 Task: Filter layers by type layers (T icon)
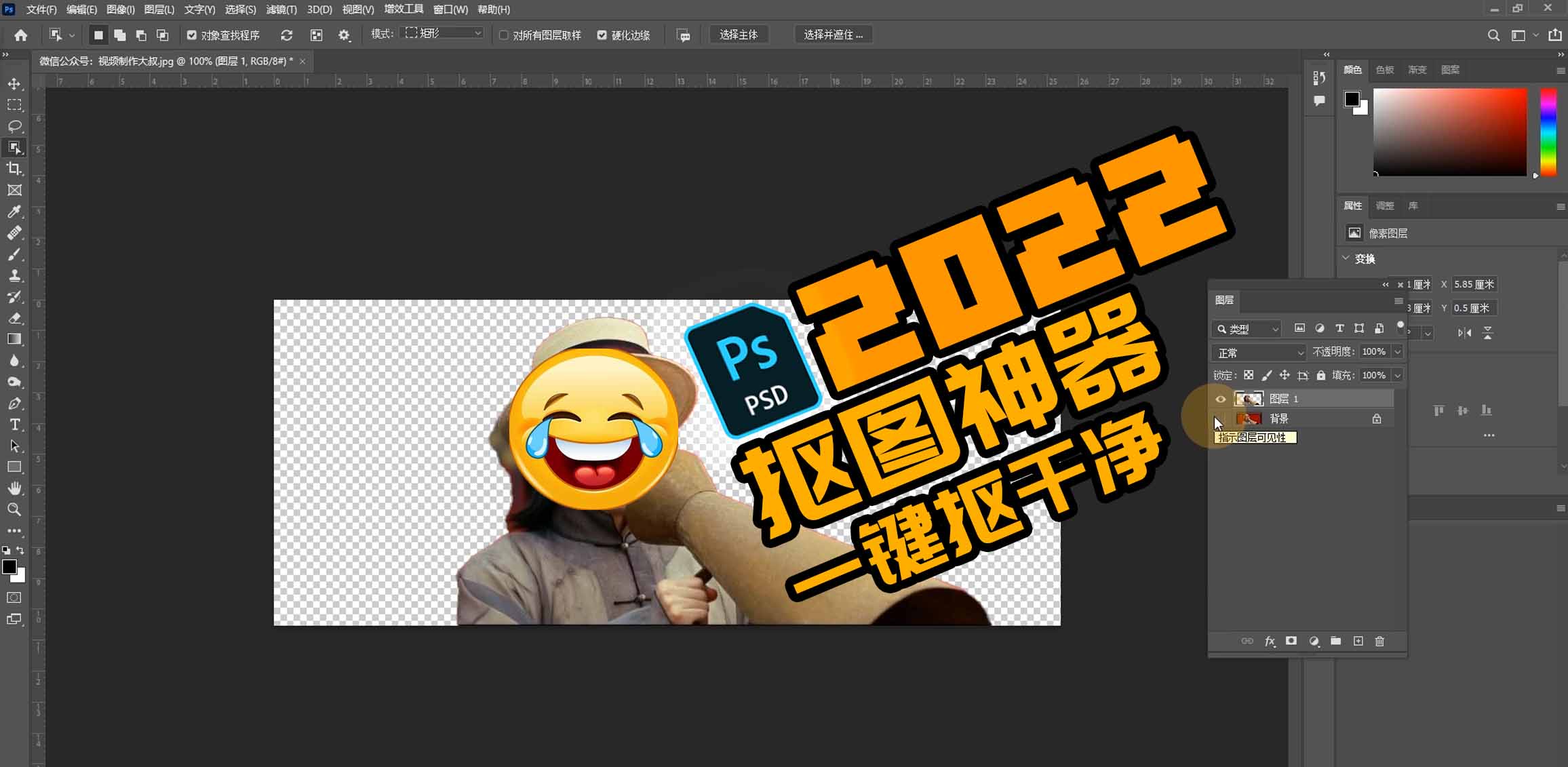tap(1339, 328)
